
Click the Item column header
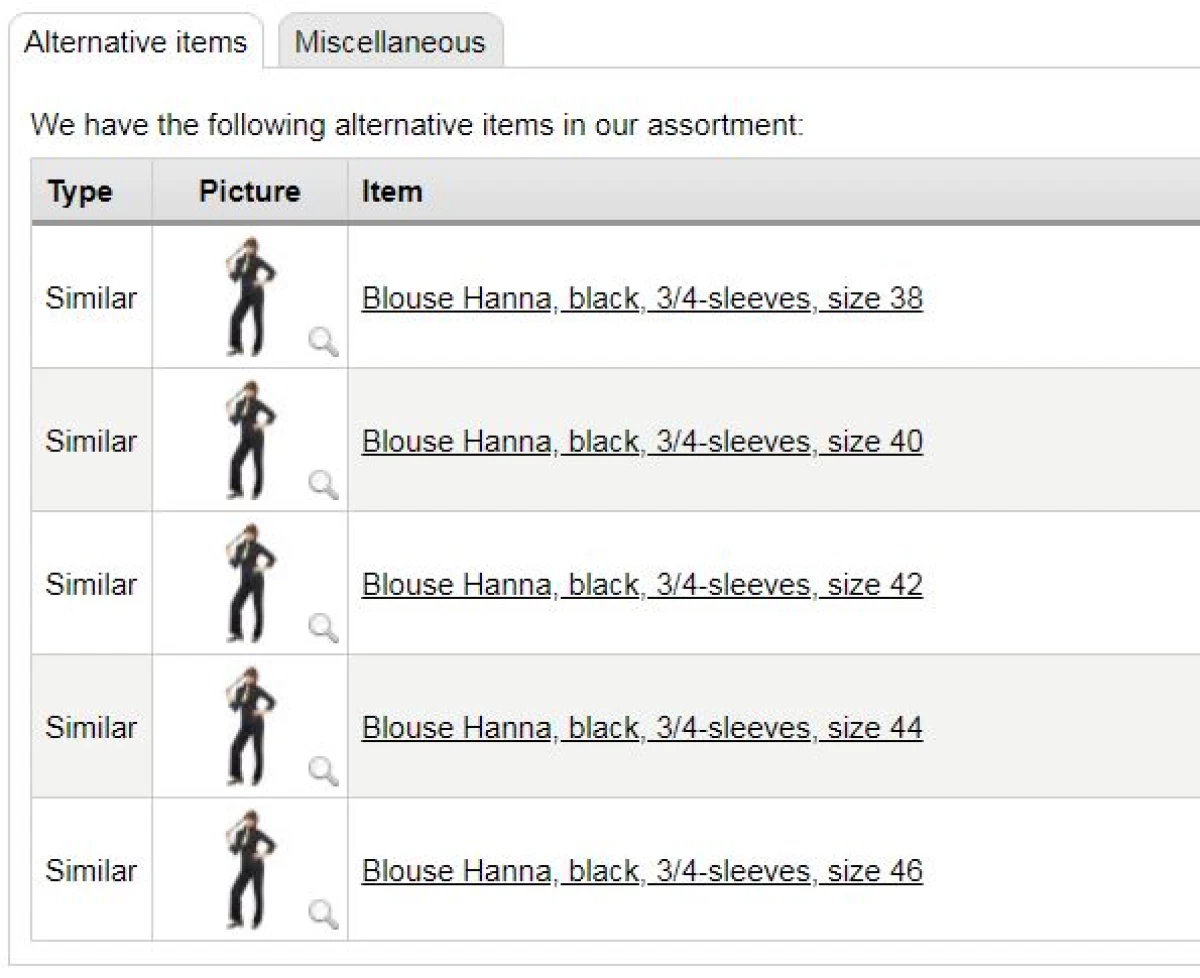pyautogui.click(x=392, y=191)
